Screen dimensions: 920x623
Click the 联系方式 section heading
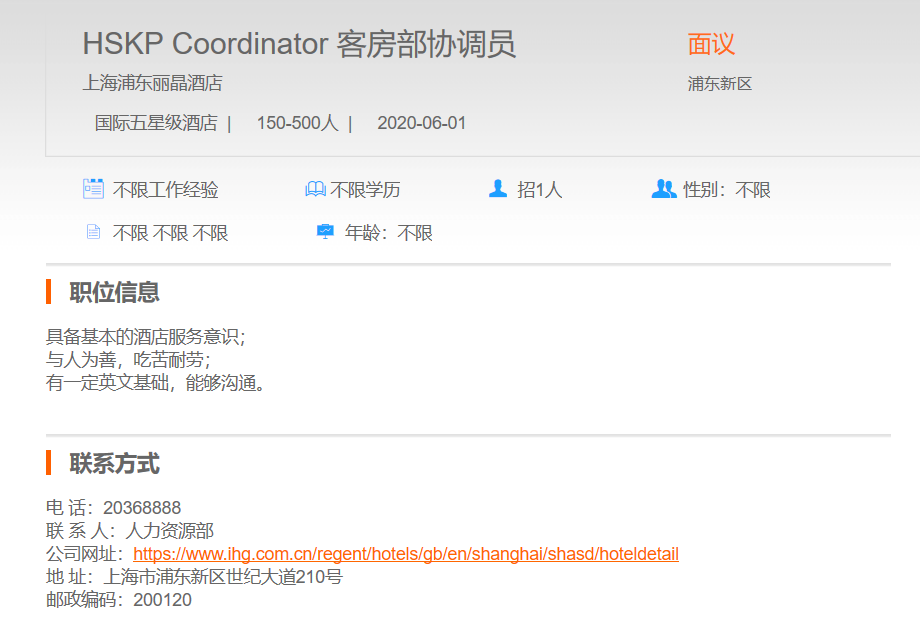114,464
